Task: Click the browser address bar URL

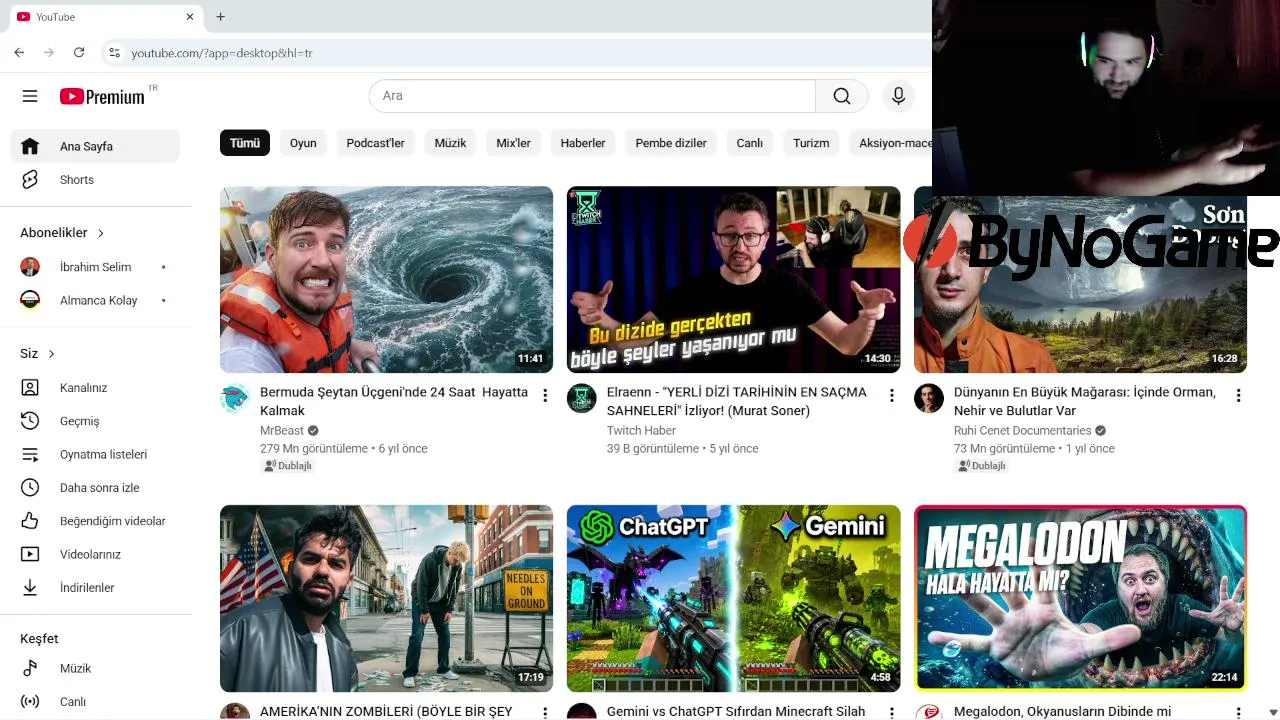Action: pos(222,53)
